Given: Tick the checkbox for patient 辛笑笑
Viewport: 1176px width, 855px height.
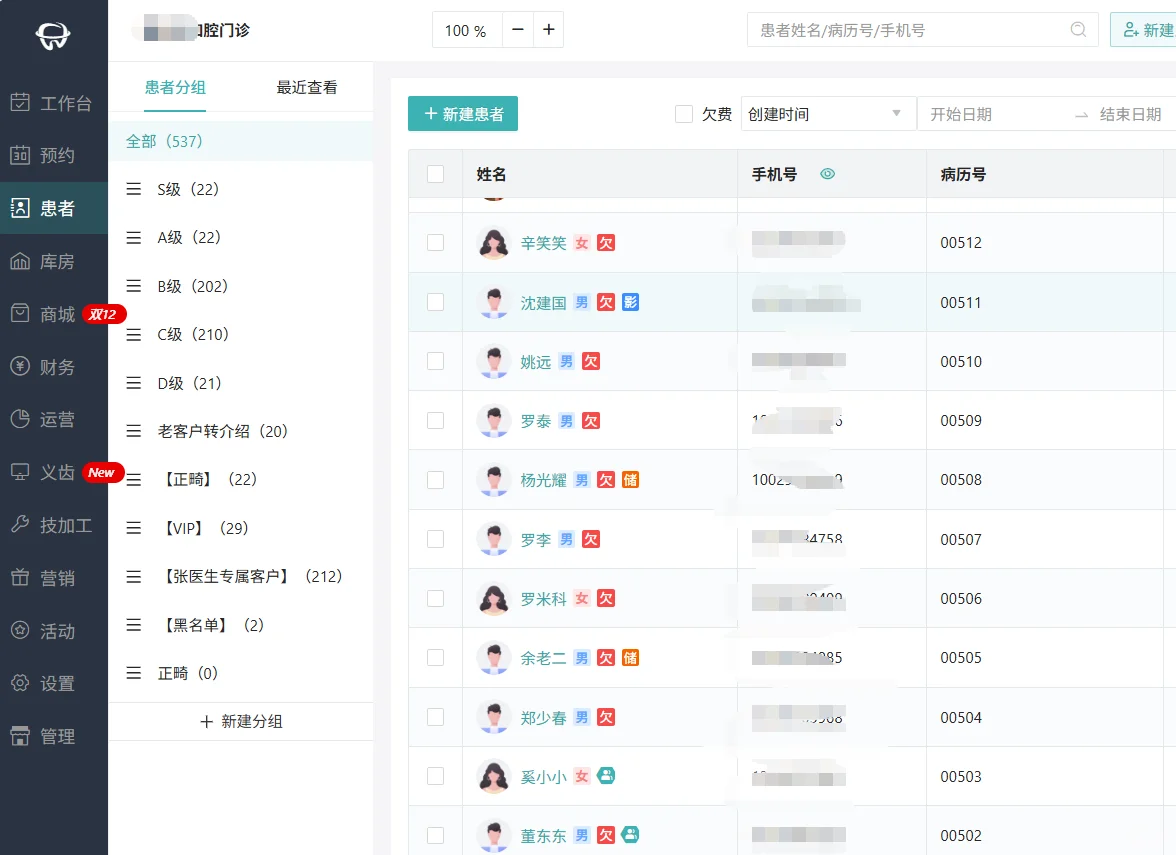Looking at the screenshot, I should tap(435, 242).
